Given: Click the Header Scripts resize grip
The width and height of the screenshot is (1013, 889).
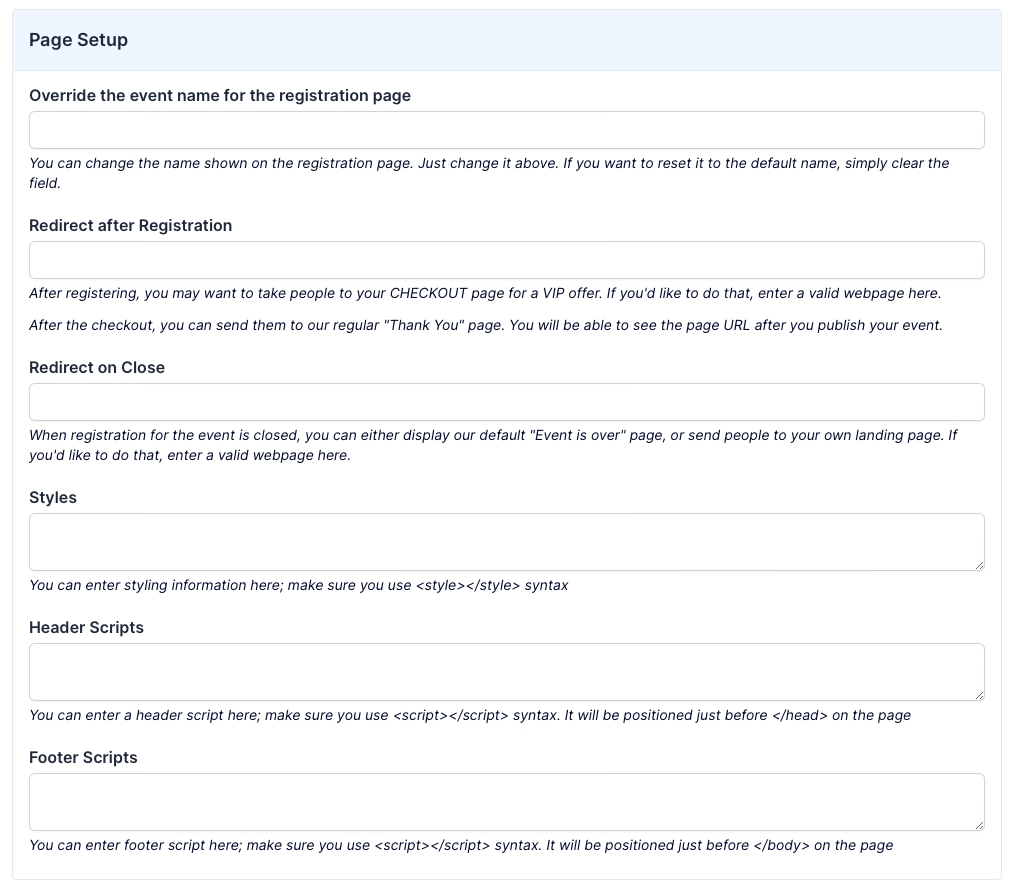Looking at the screenshot, I should (979, 695).
